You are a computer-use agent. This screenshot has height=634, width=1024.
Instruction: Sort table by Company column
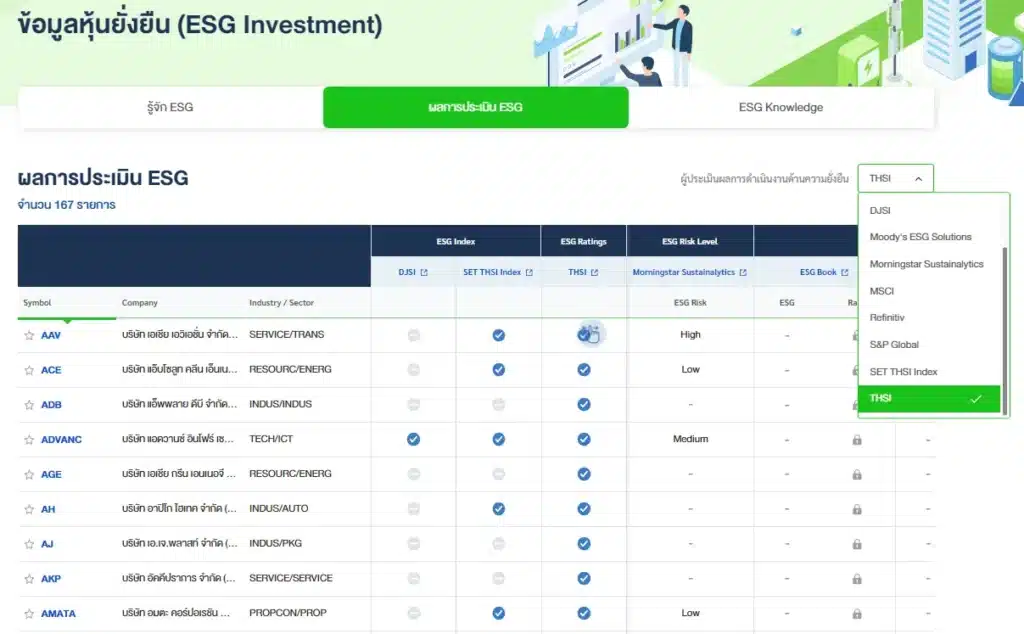pos(140,303)
